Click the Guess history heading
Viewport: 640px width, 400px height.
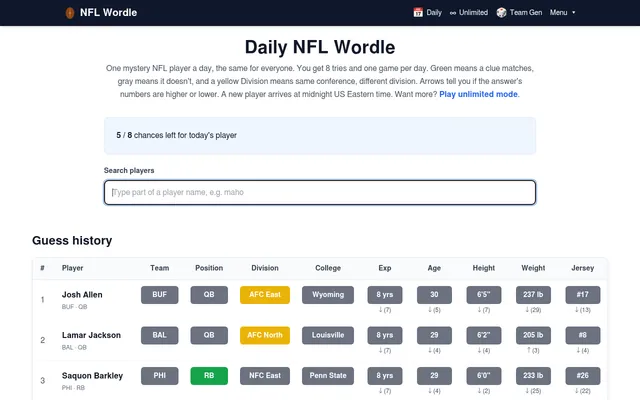click(x=72, y=241)
